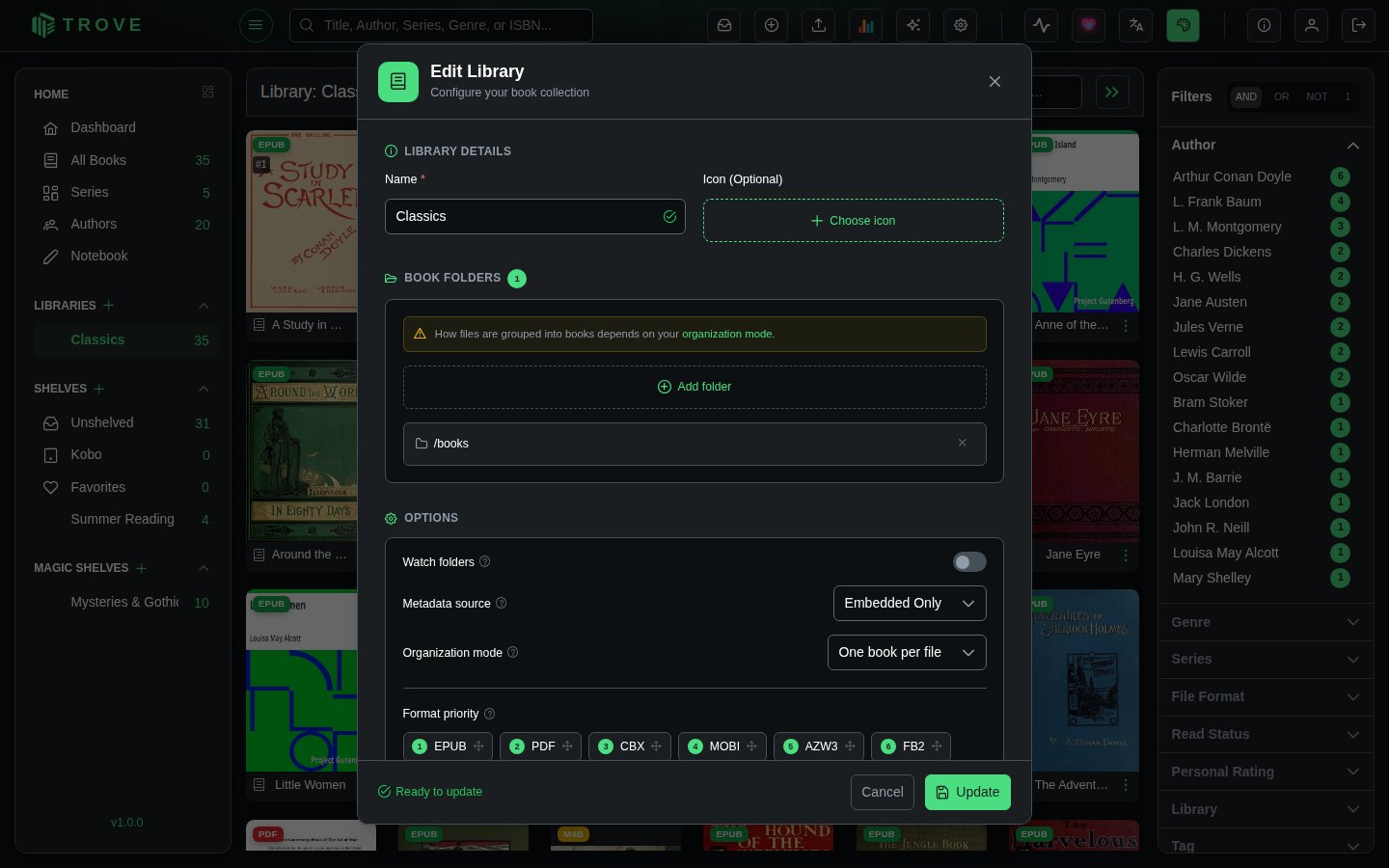Close the Edit Library dialog

coord(994,82)
